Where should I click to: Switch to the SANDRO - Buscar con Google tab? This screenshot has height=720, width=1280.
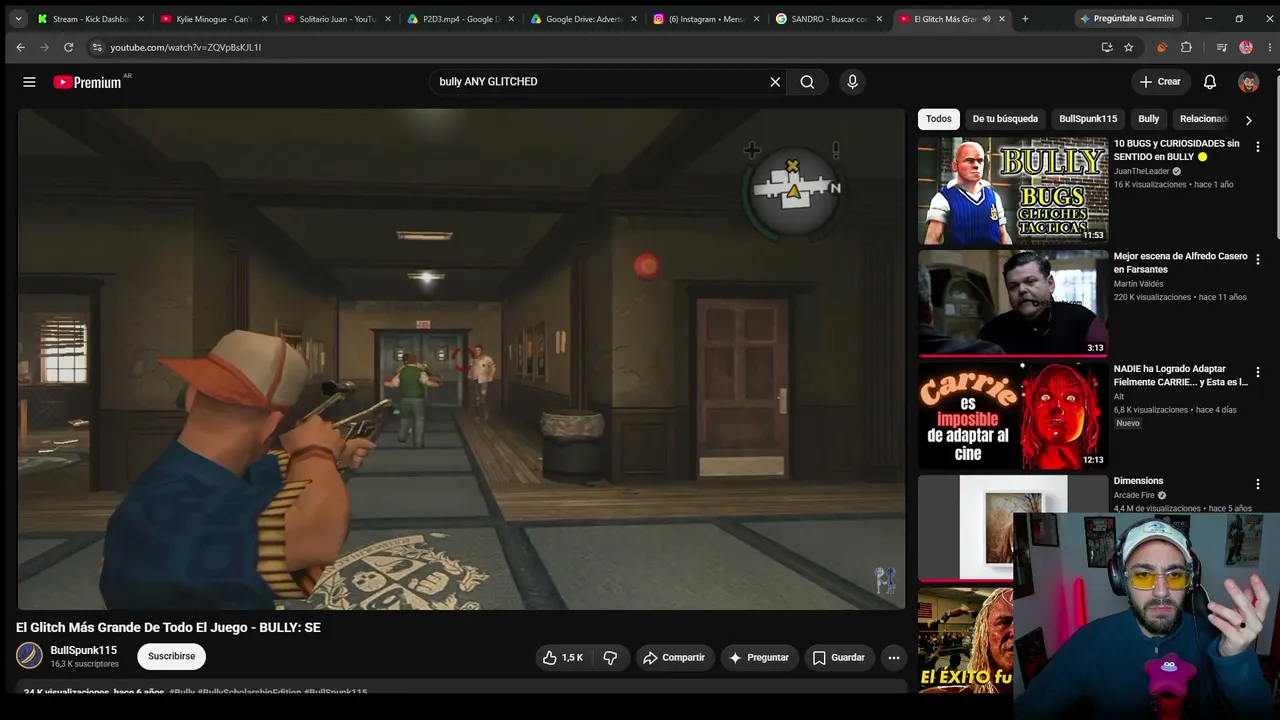(x=829, y=19)
